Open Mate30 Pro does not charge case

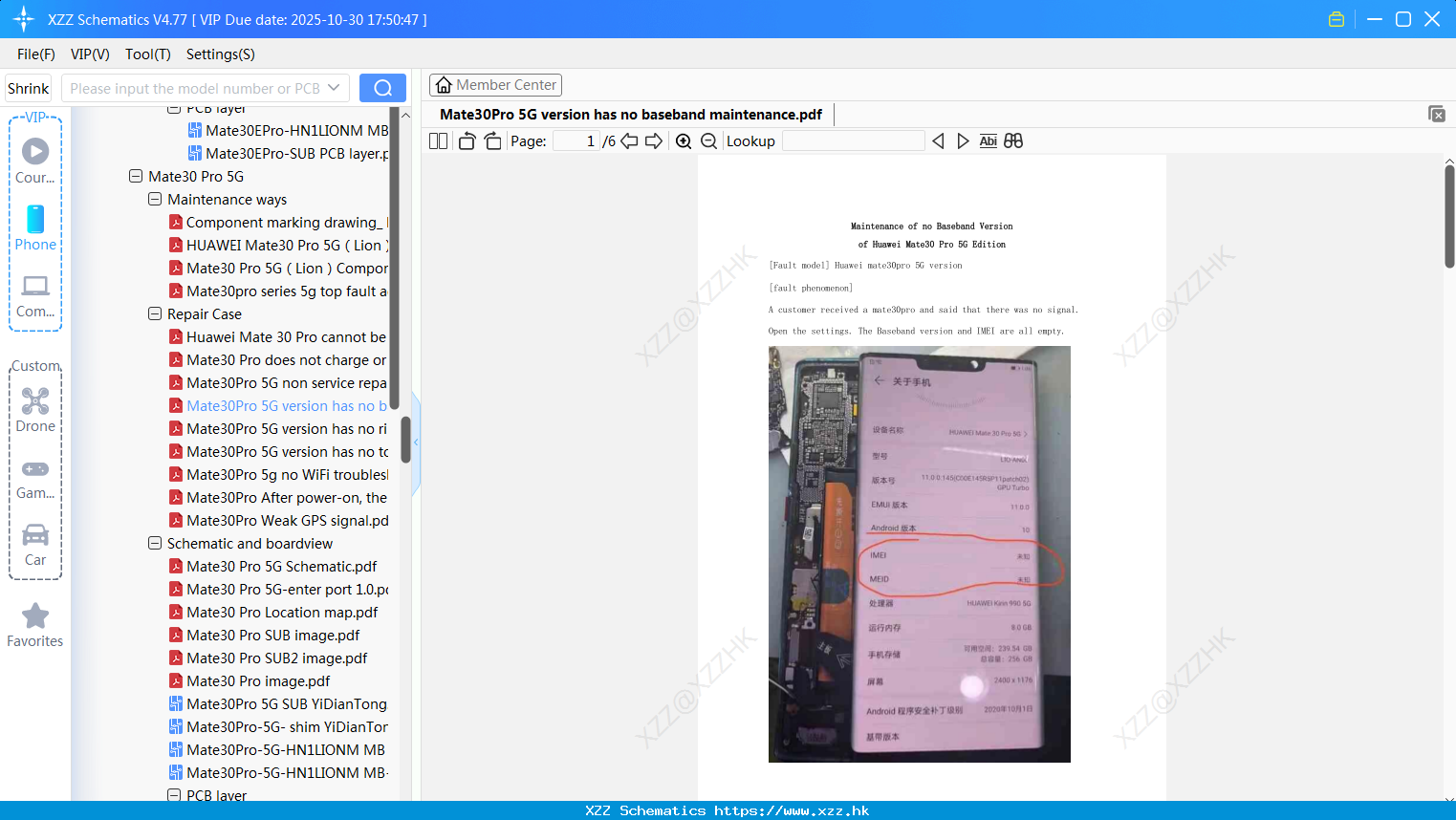pos(278,359)
